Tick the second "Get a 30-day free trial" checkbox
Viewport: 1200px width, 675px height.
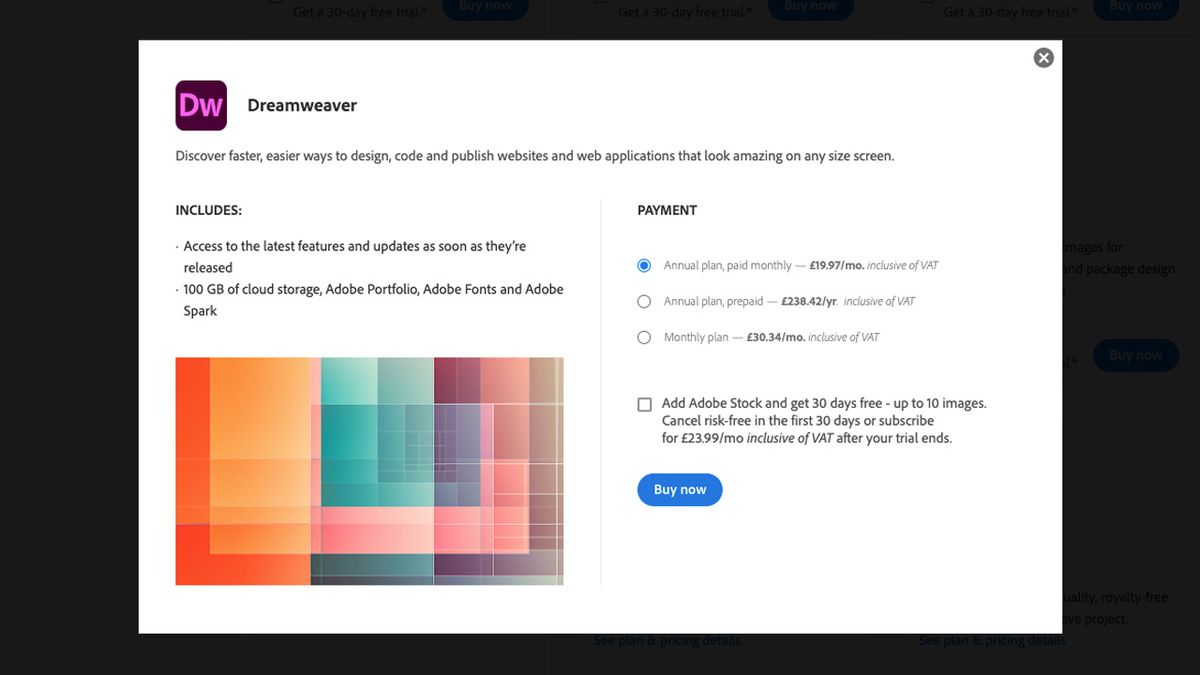tap(601, 3)
